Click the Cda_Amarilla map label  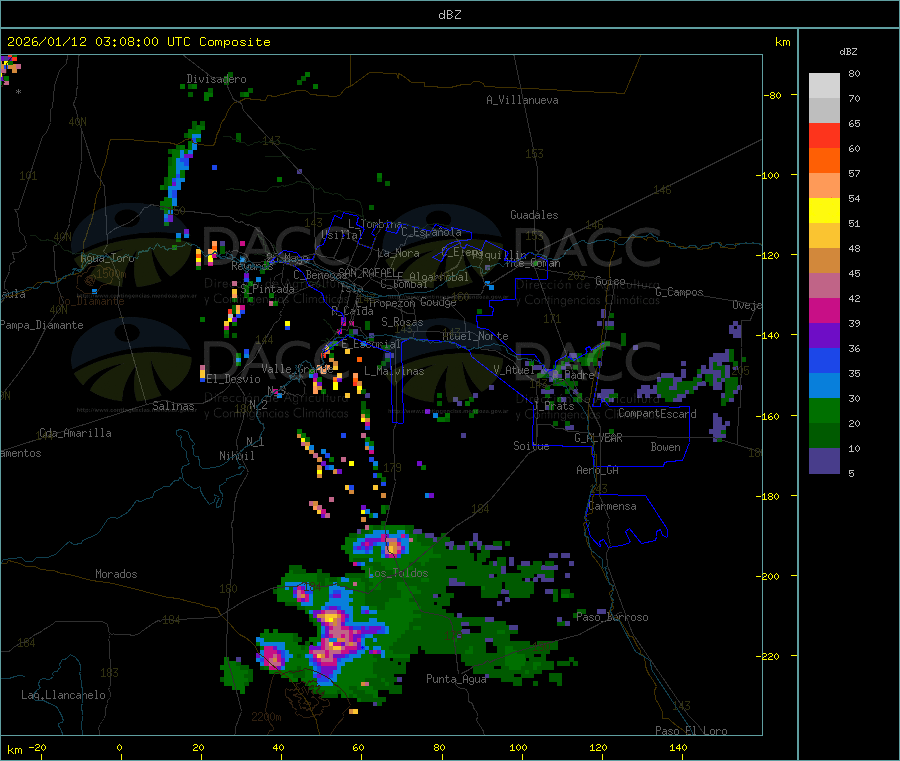[75, 433]
